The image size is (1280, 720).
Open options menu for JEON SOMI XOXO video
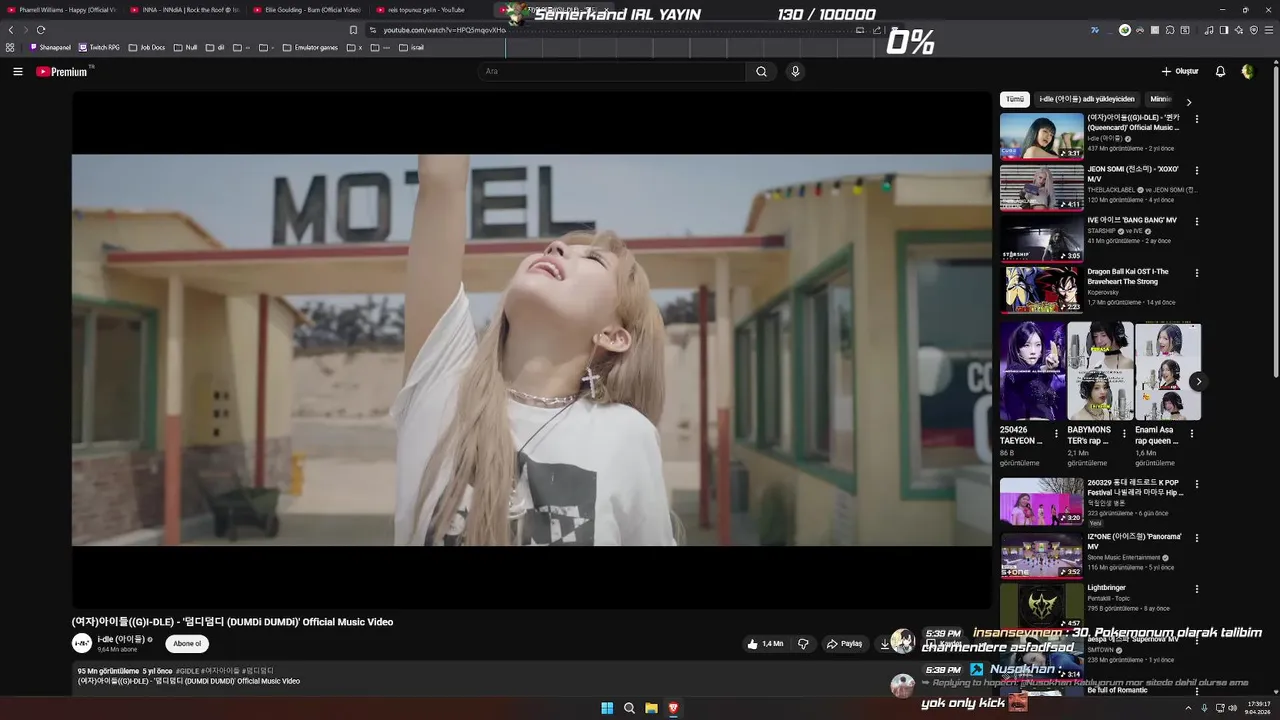coord(1197,170)
